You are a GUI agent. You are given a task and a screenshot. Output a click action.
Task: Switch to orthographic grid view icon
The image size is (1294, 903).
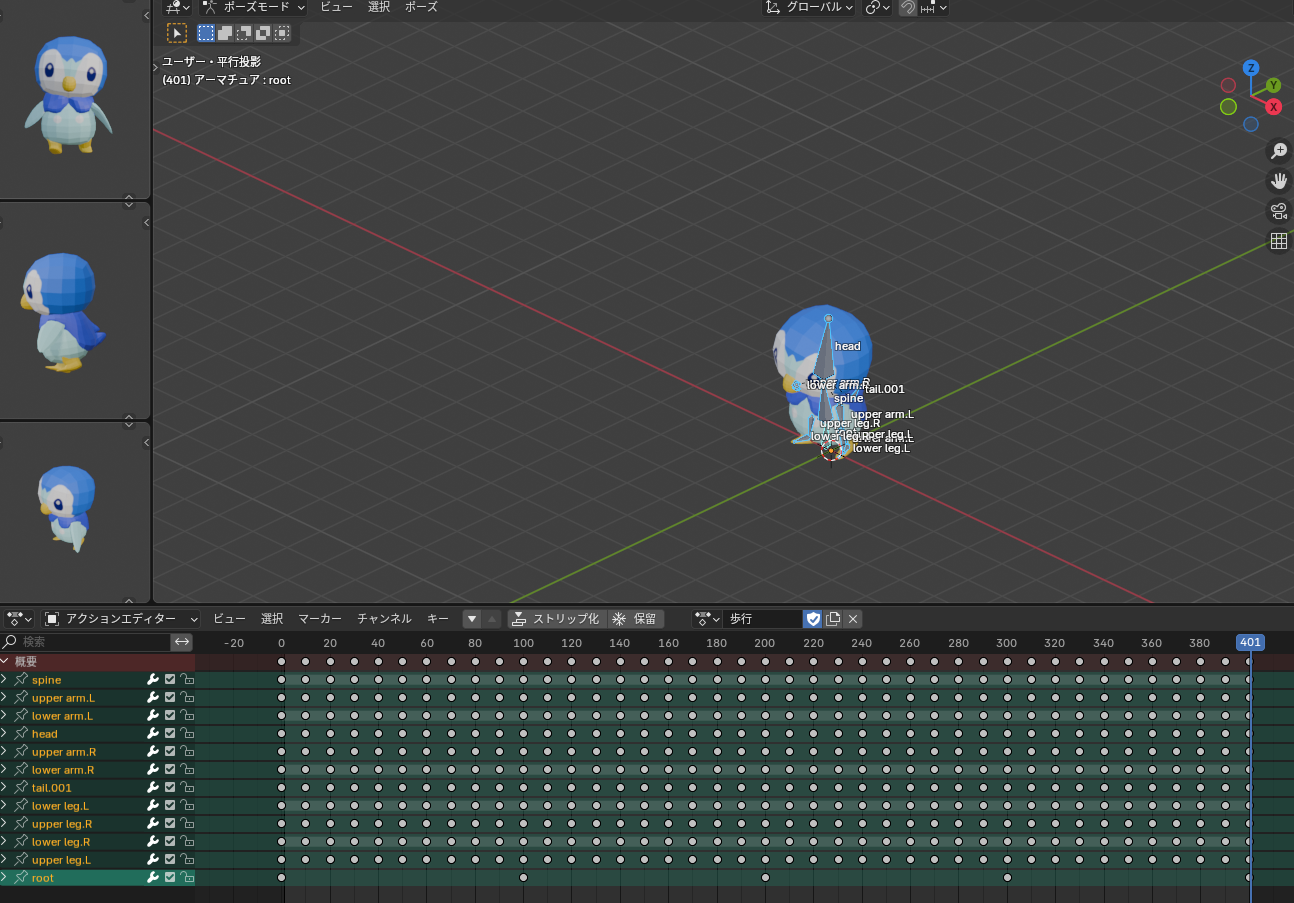[x=1278, y=241]
